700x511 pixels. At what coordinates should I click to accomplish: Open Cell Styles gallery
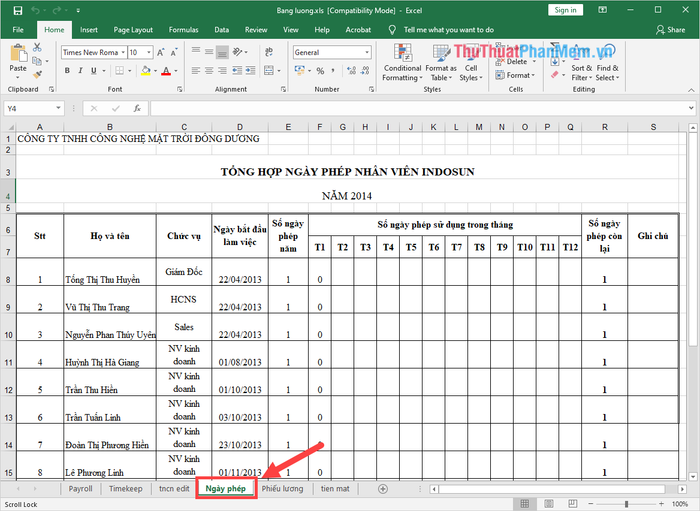point(471,62)
